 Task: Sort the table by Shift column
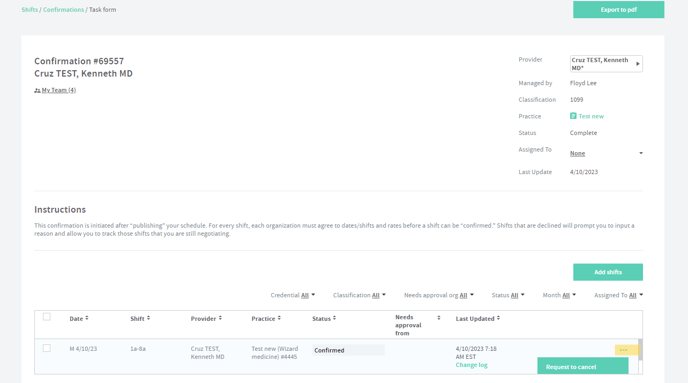[140, 319]
